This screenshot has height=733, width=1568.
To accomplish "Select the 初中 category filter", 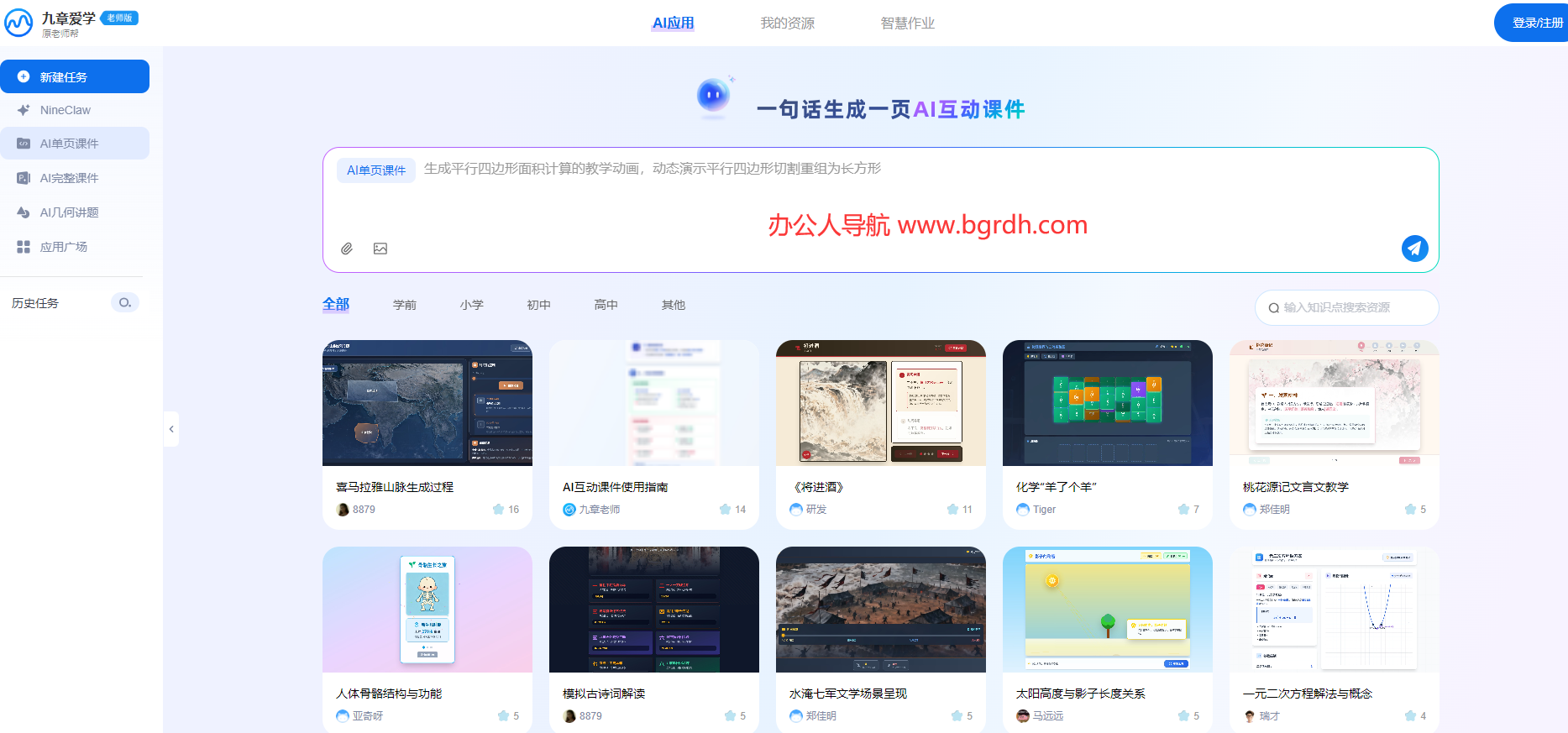I will pos(539,305).
